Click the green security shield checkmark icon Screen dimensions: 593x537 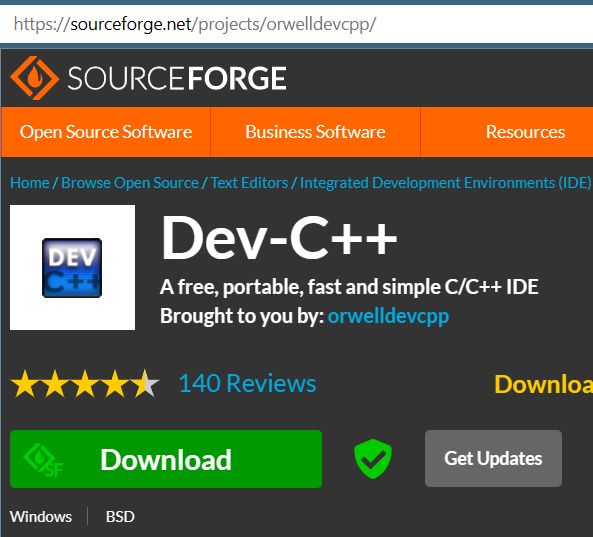[x=373, y=459]
